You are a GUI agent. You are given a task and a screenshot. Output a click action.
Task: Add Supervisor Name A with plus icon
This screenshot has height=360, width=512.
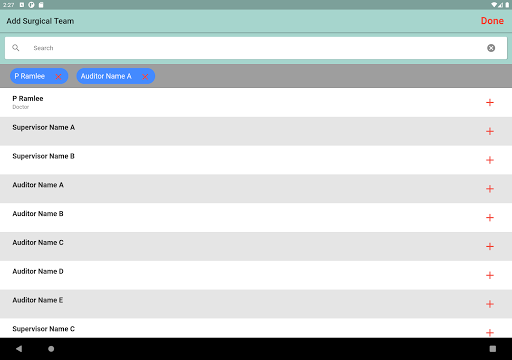[490, 131]
